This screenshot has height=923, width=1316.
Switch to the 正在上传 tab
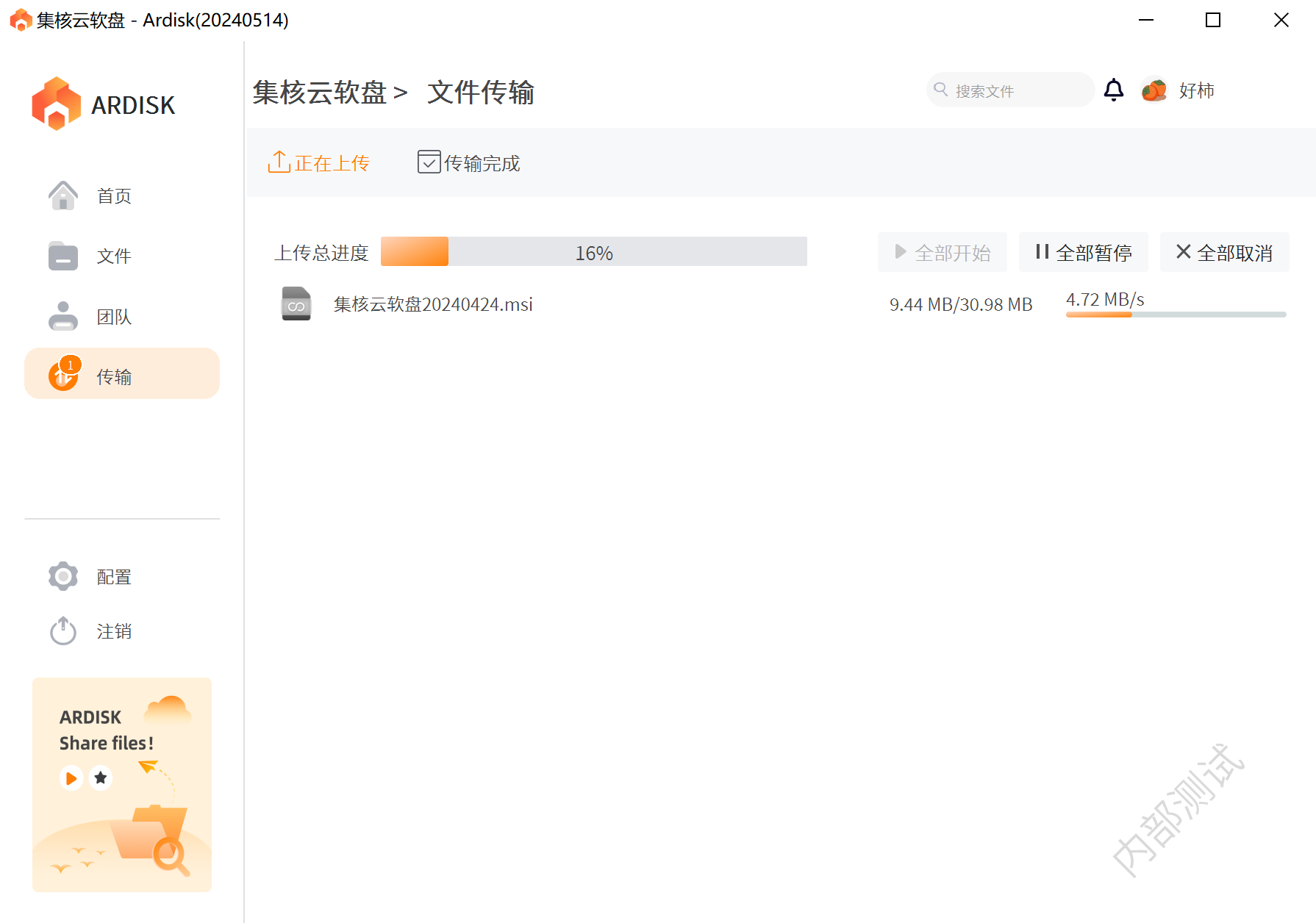(x=318, y=162)
